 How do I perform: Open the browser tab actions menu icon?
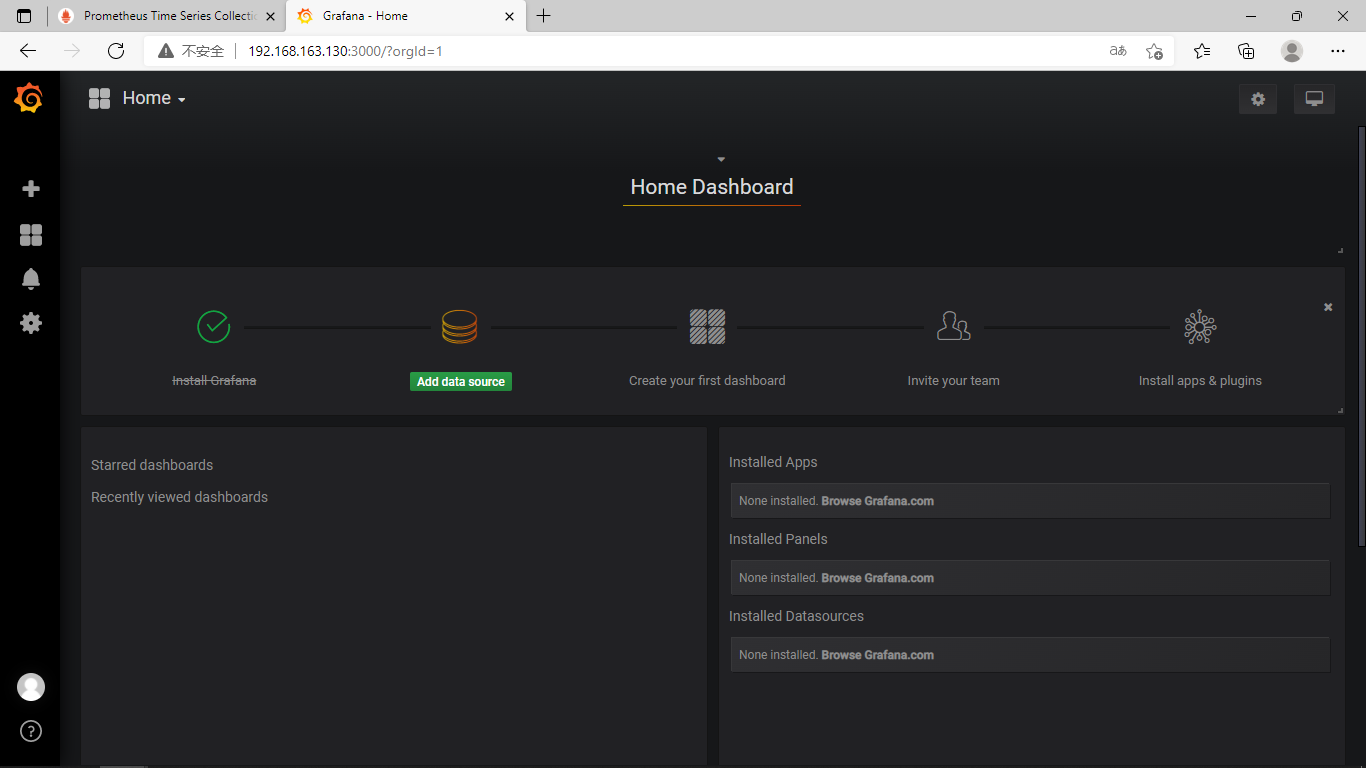click(24, 16)
